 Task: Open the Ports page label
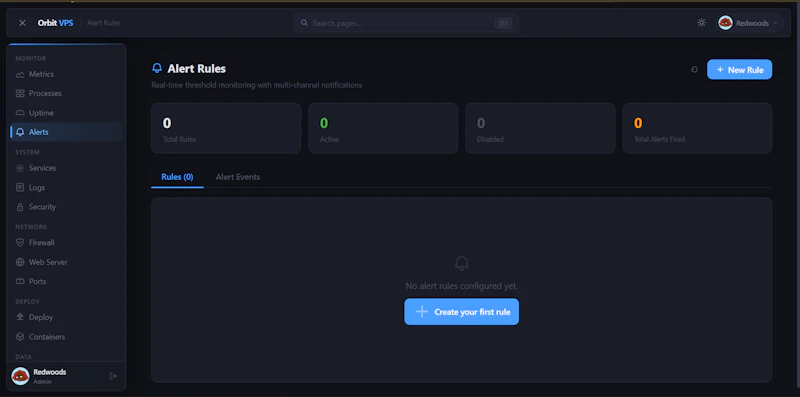point(37,281)
